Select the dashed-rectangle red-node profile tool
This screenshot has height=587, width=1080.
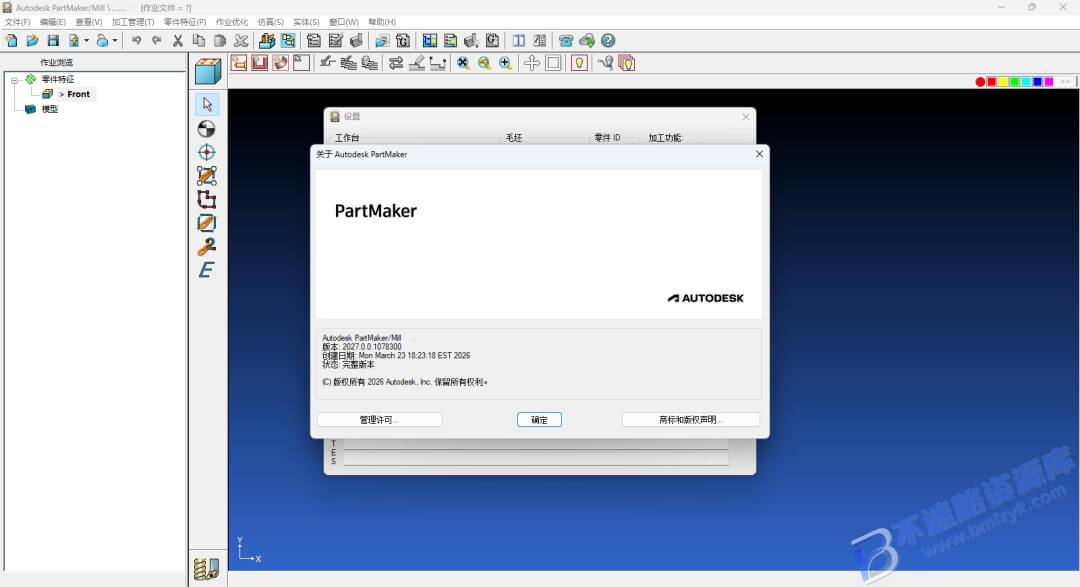[x=207, y=199]
